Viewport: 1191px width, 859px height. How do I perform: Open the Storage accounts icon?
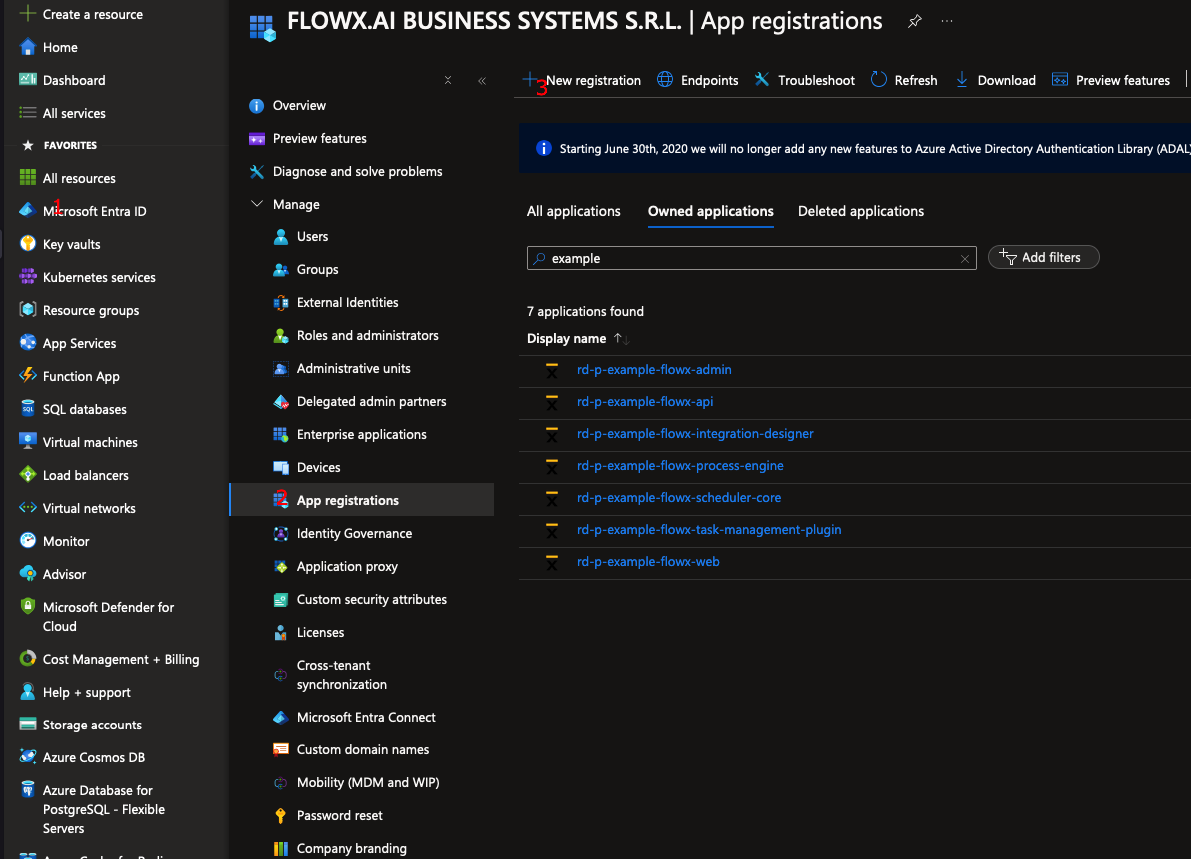[x=27, y=724]
